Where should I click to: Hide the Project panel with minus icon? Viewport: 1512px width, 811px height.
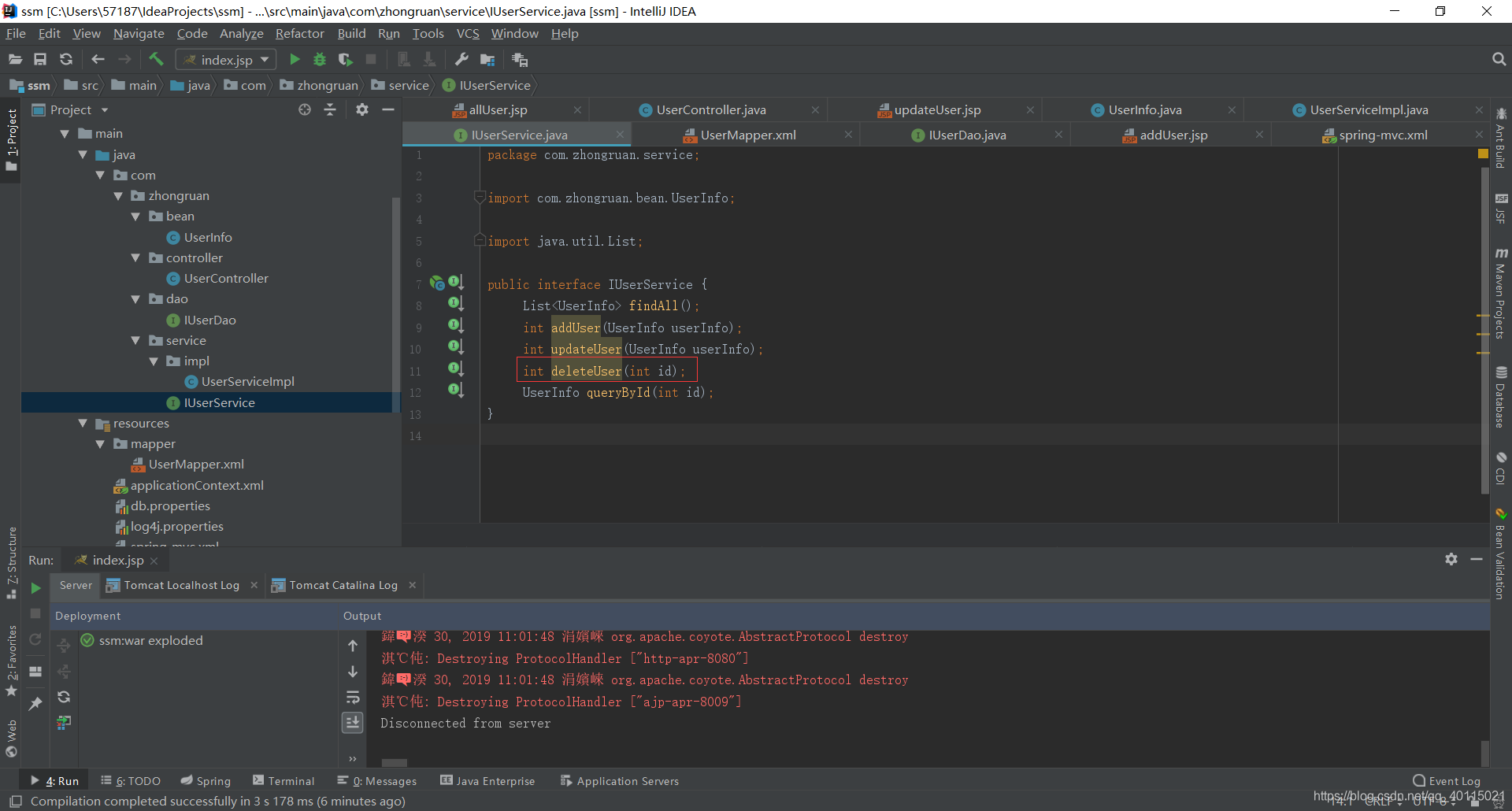[388, 110]
